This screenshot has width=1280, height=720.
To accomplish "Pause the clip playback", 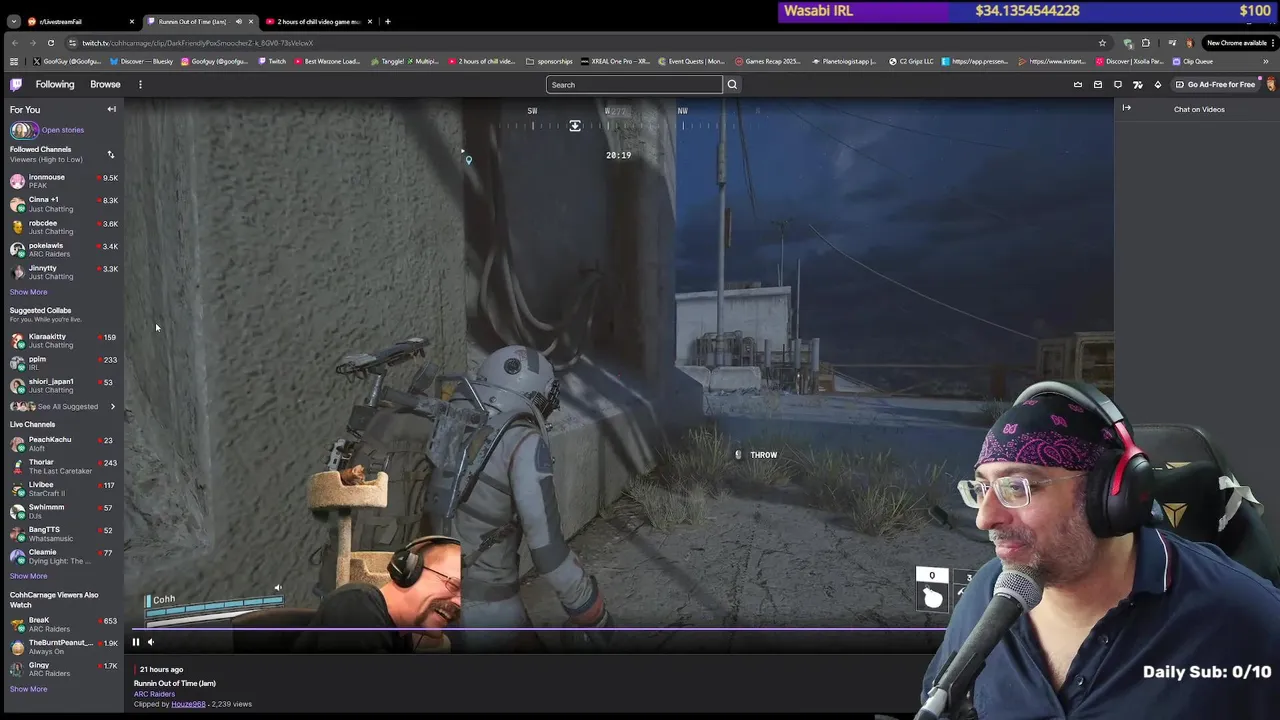I will (x=136, y=642).
